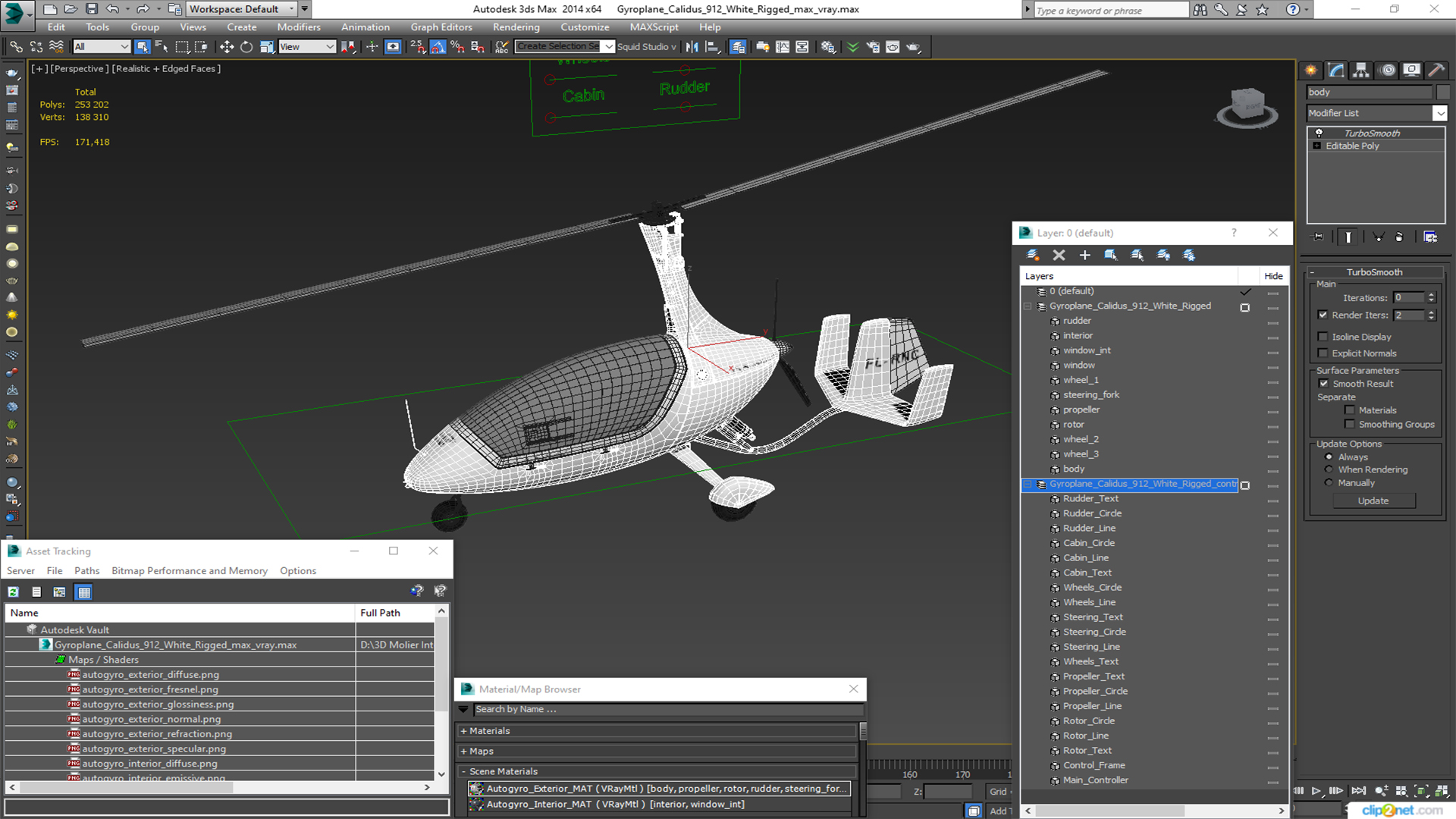Toggle the Render Iters checkbox
This screenshot has width=1456, height=819.
1323,315
